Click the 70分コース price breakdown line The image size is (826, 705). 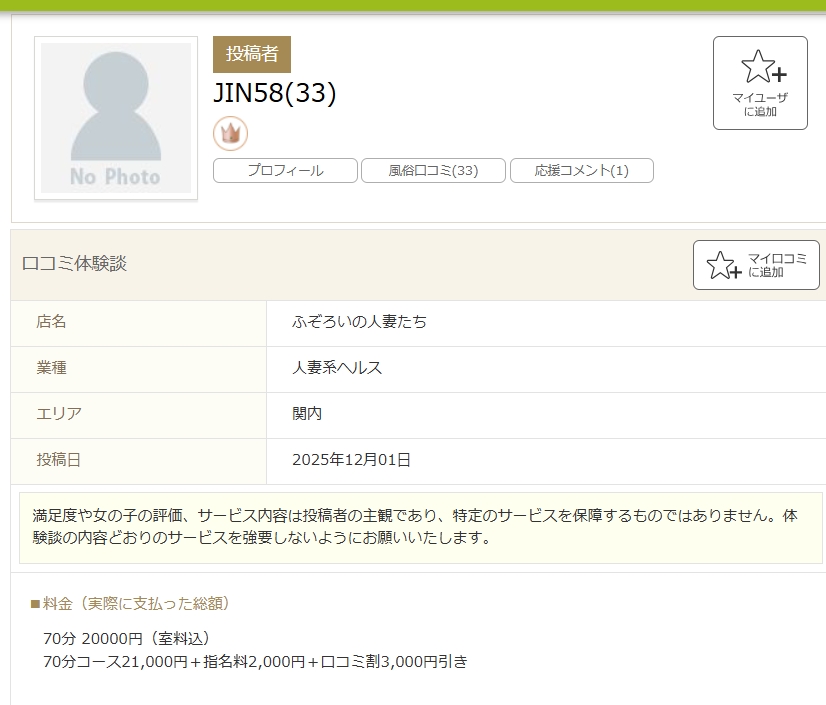click(255, 661)
